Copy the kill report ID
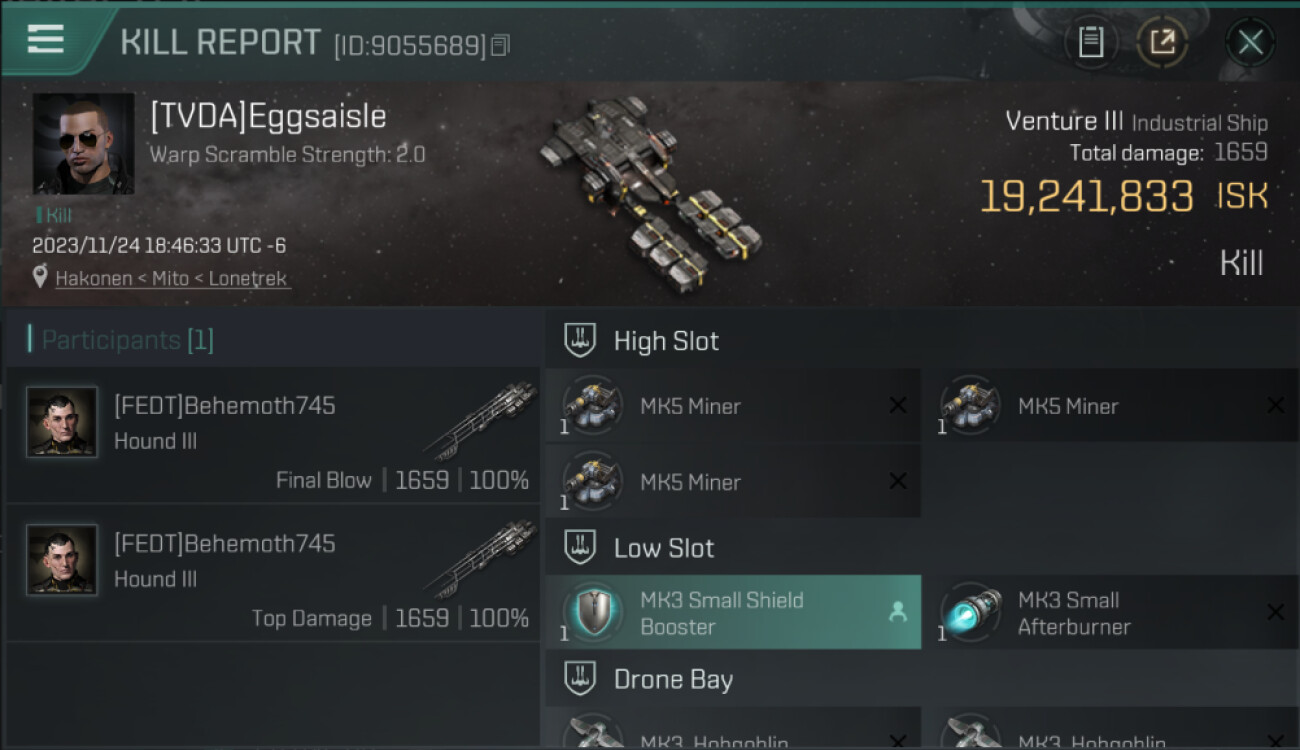 (501, 45)
